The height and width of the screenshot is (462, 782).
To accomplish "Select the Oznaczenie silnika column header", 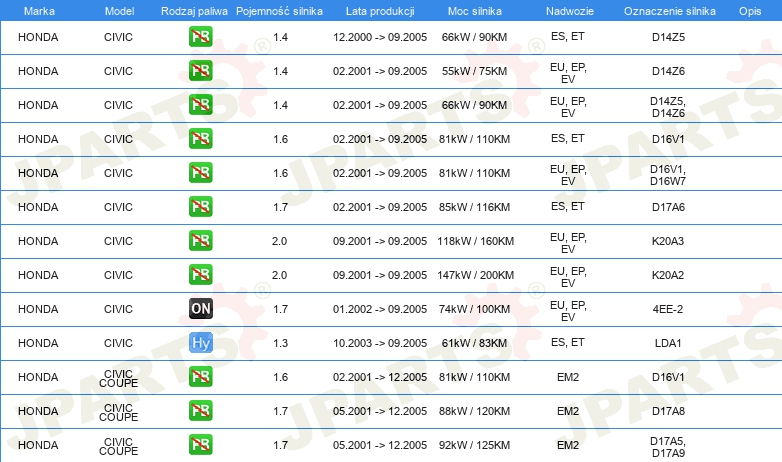I will coord(669,11).
